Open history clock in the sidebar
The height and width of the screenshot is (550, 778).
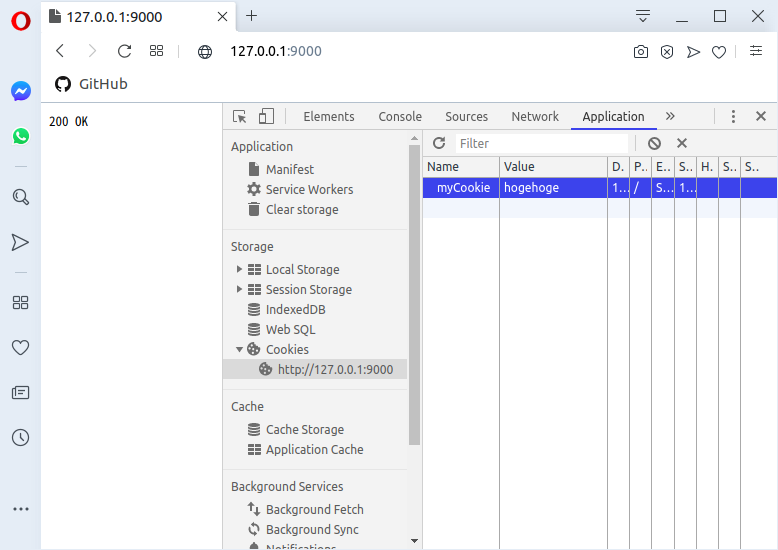pyautogui.click(x=20, y=438)
